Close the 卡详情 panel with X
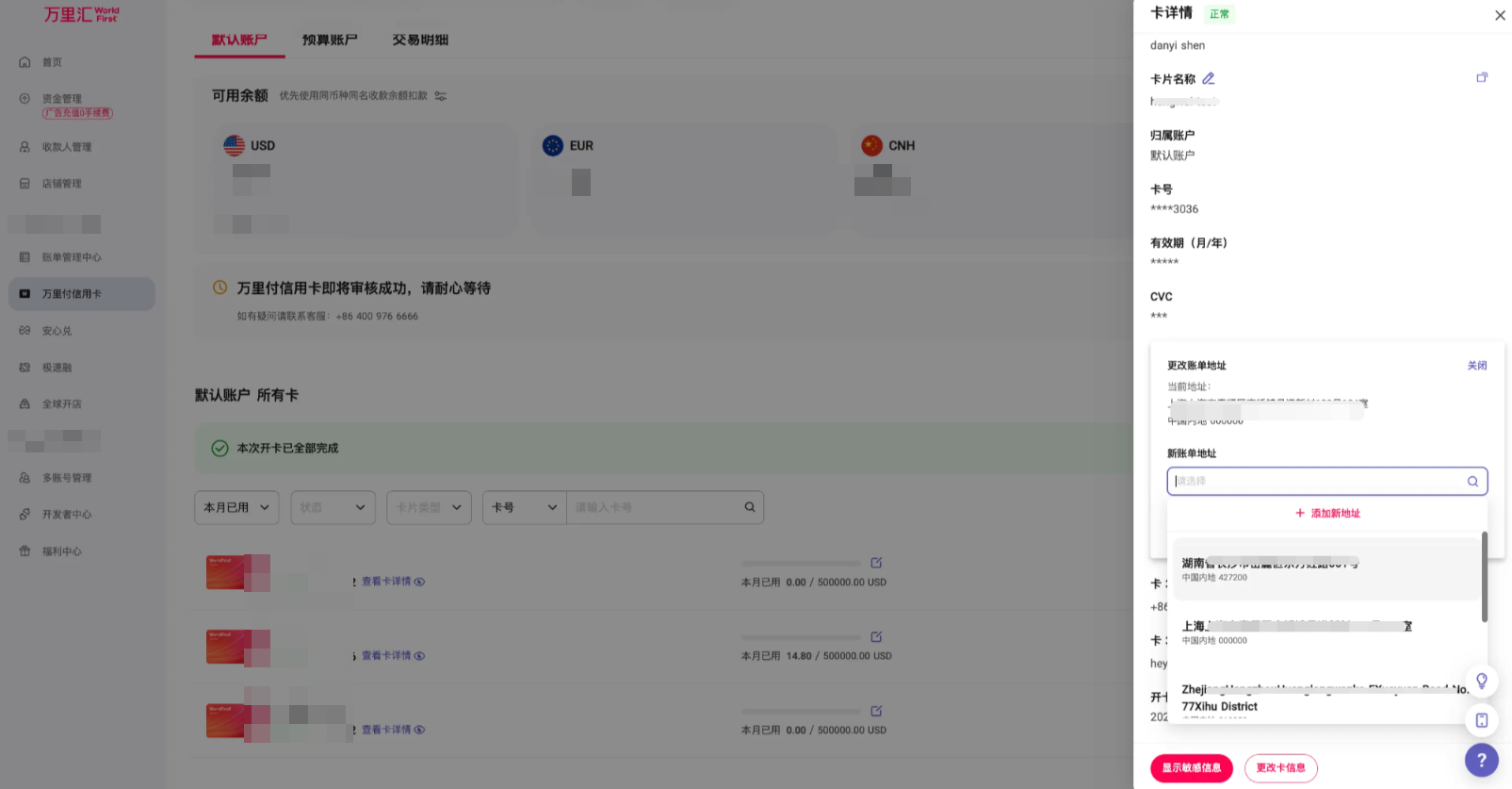Viewport: 1512px width, 789px height. pyautogui.click(x=1500, y=15)
